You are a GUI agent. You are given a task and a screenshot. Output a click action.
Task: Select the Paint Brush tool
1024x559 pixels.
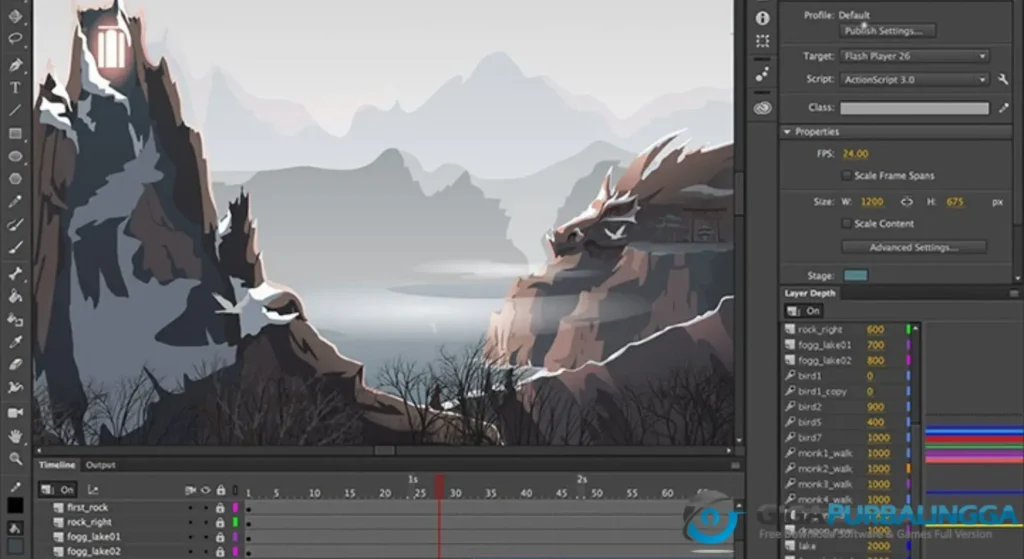pyautogui.click(x=14, y=224)
